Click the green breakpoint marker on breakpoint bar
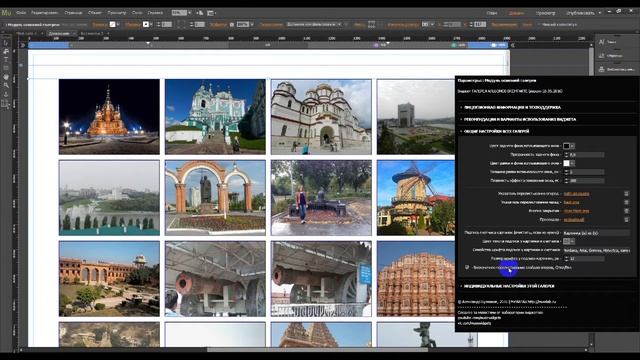 453,45
